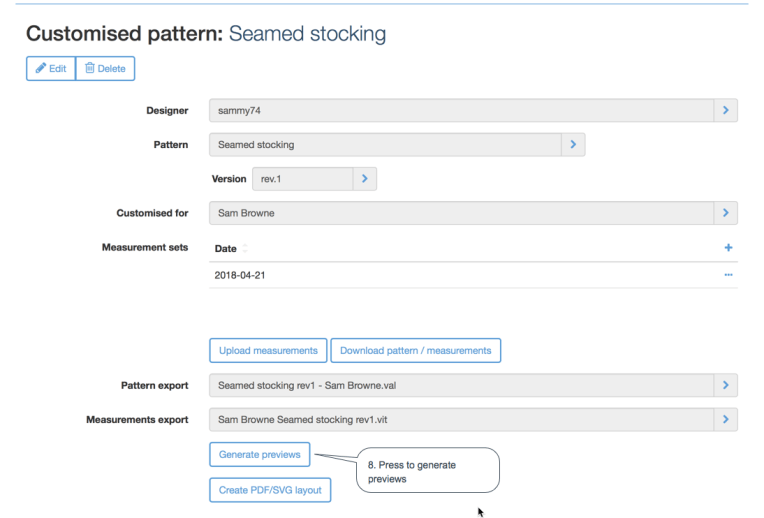
Task: Add a measurement set with plus icon
Action: click(728, 248)
